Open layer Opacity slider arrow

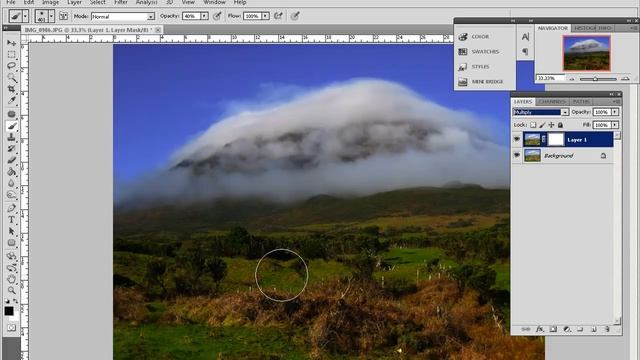coord(615,112)
